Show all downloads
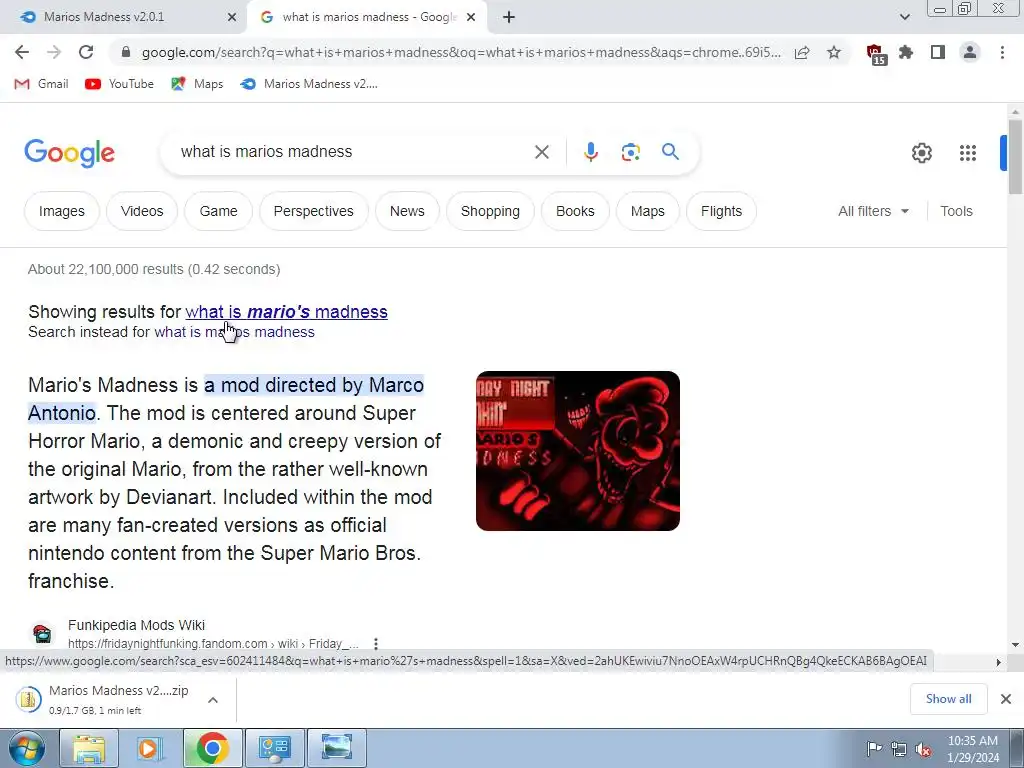This screenshot has width=1024, height=768. [948, 699]
